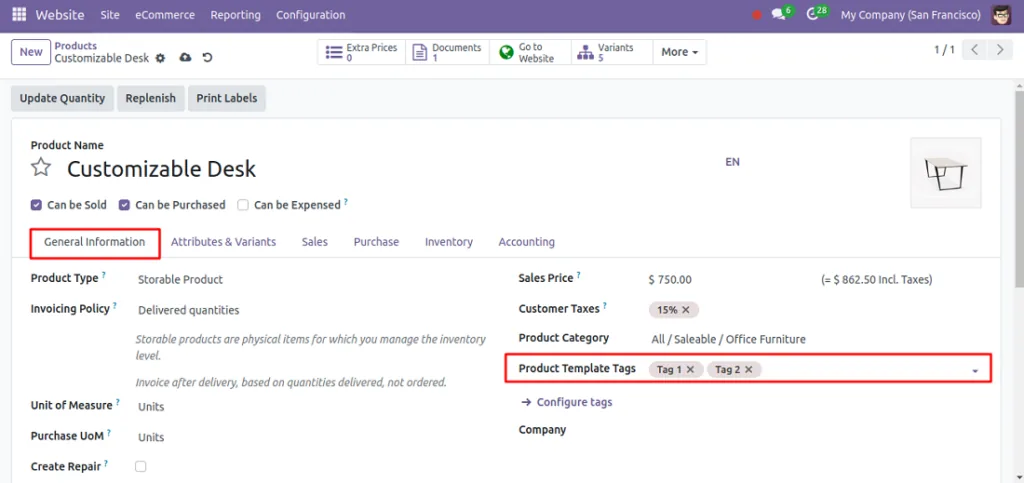Viewport: 1024px width, 483px height.
Task: Open Documents smart button
Action: [x=447, y=52]
